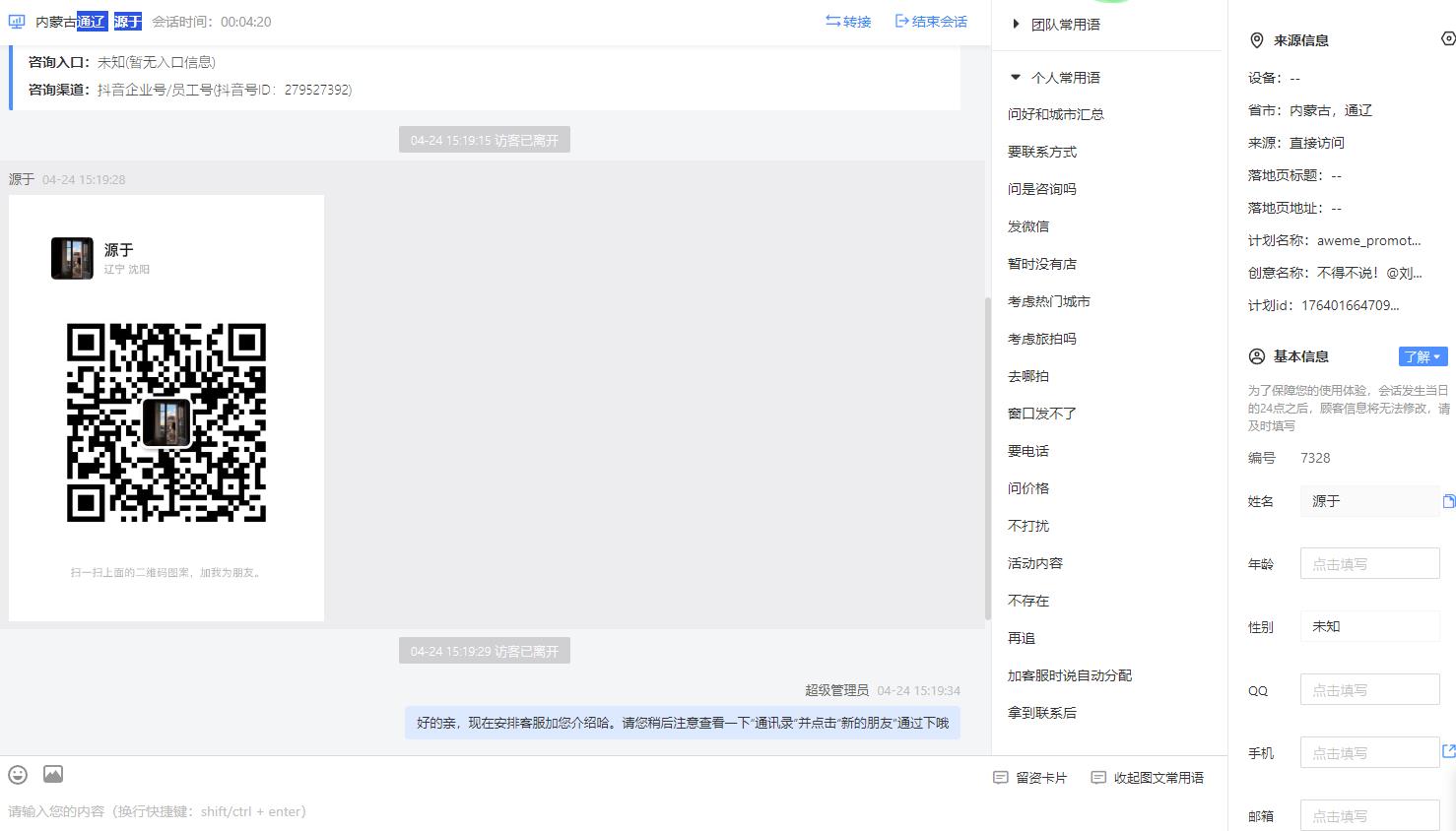Image resolution: width=1456 pixels, height=831 pixels.
Task: Click the external link icon beside 手机
Action: click(x=1449, y=751)
